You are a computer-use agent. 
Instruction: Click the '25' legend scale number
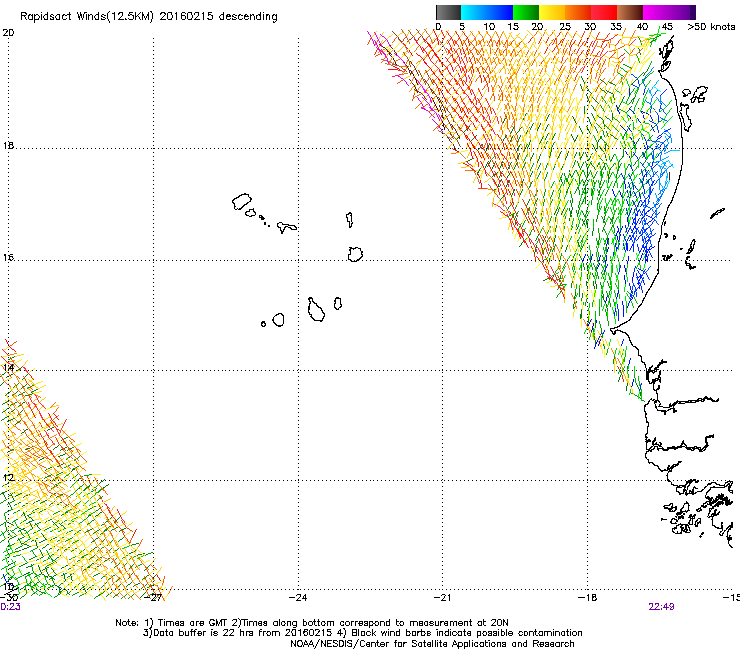pyautogui.click(x=565, y=26)
